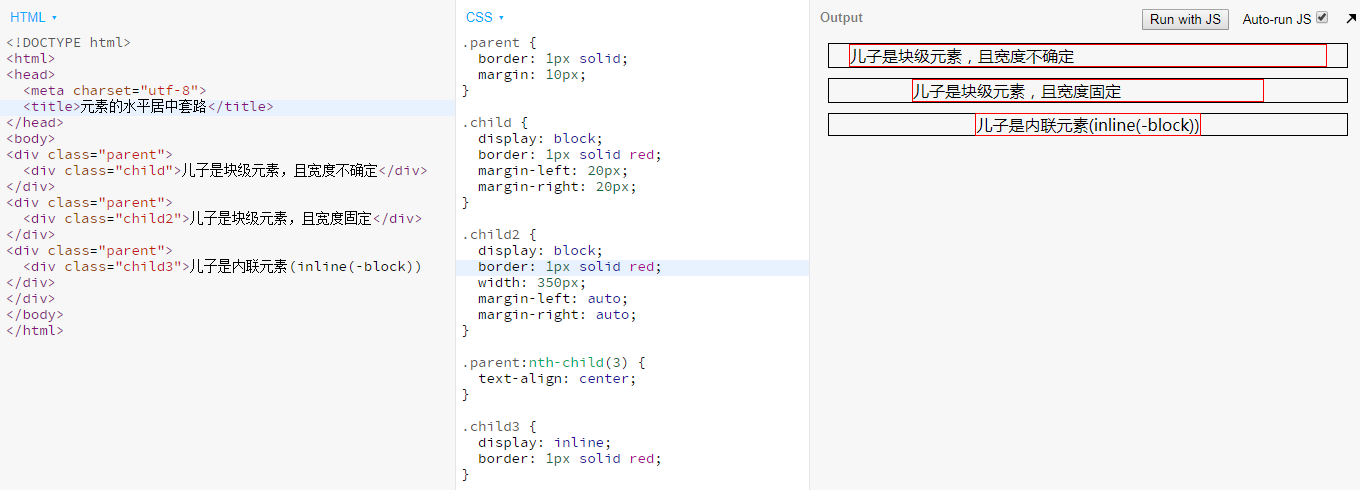The image size is (1360, 490).
Task: Click the .parent:nth-child(3) selector line
Action: pyautogui.click(x=554, y=362)
